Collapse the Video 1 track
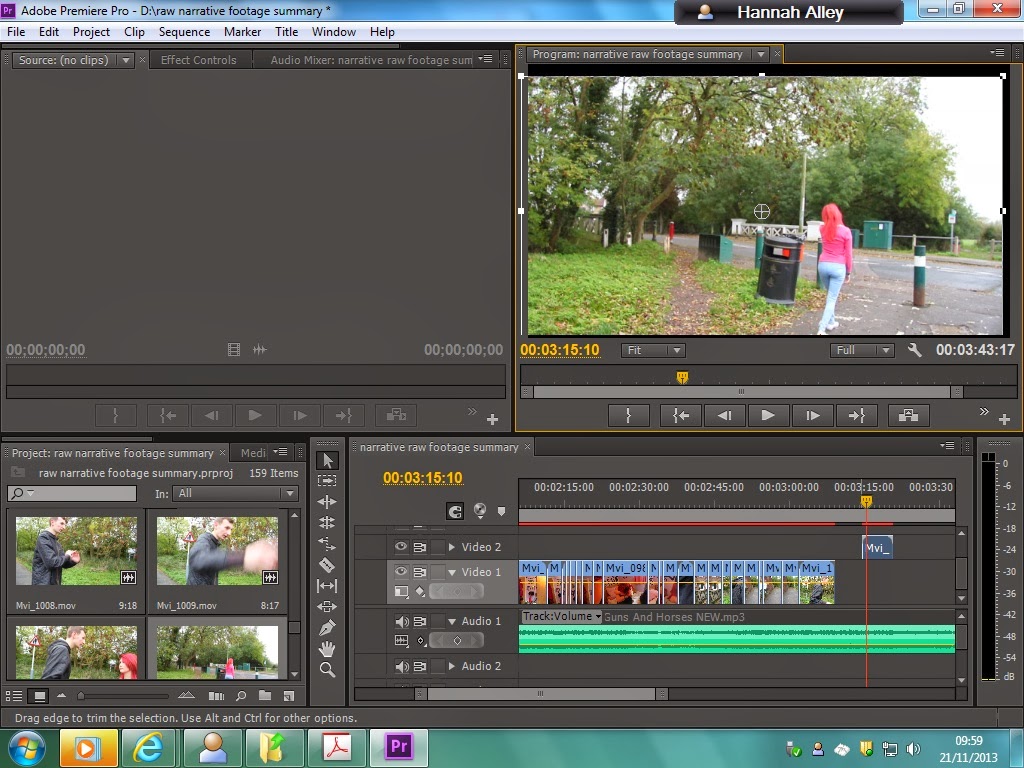 tap(451, 572)
